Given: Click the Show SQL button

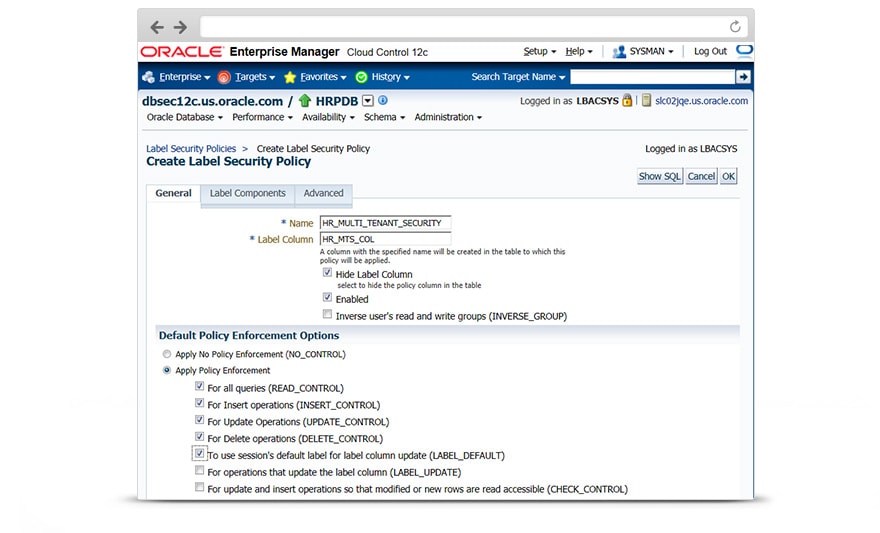Looking at the screenshot, I should point(659,176).
